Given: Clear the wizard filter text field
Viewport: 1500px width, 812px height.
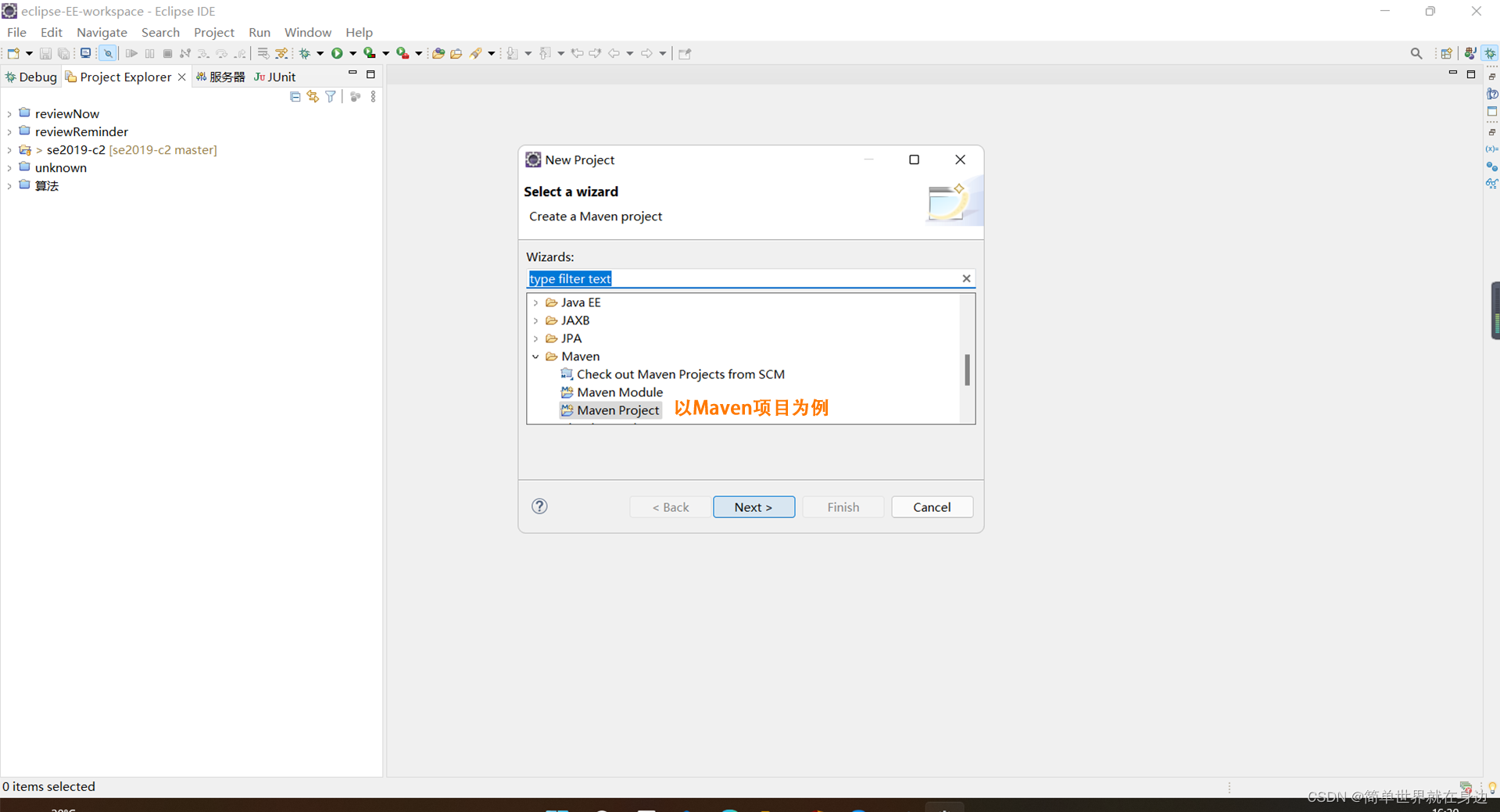Looking at the screenshot, I should tap(966, 278).
